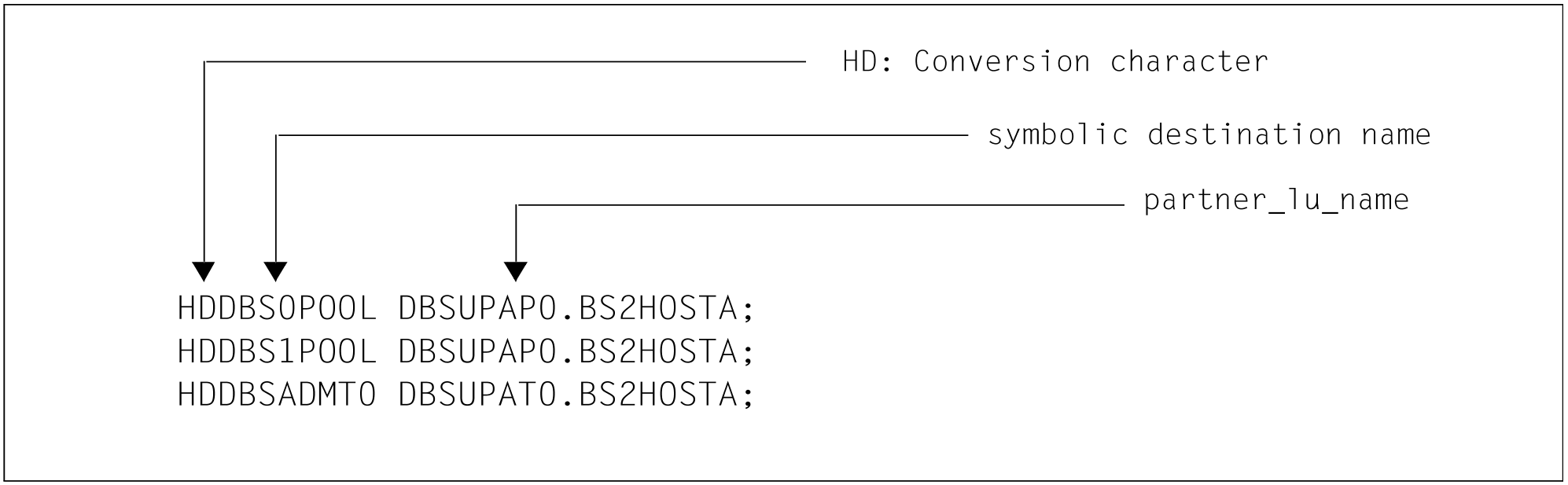
Task: Click the word "Conversion" in top label
Action: click(1002, 61)
